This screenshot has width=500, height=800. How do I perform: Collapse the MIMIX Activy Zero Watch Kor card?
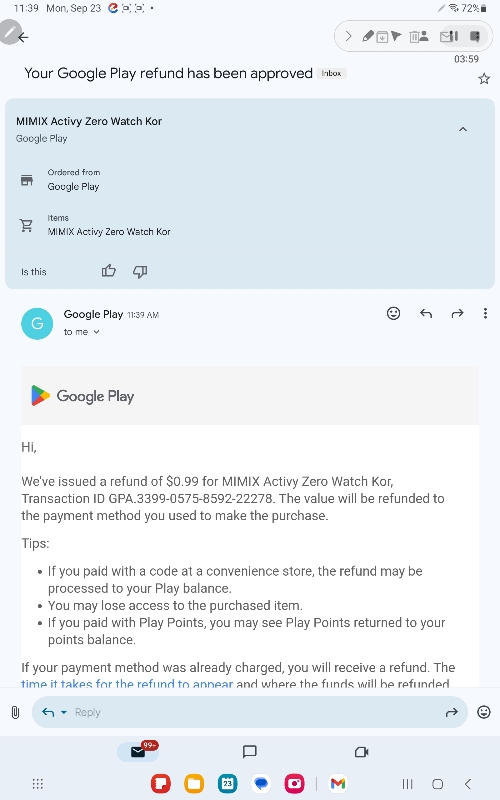pyautogui.click(x=463, y=129)
